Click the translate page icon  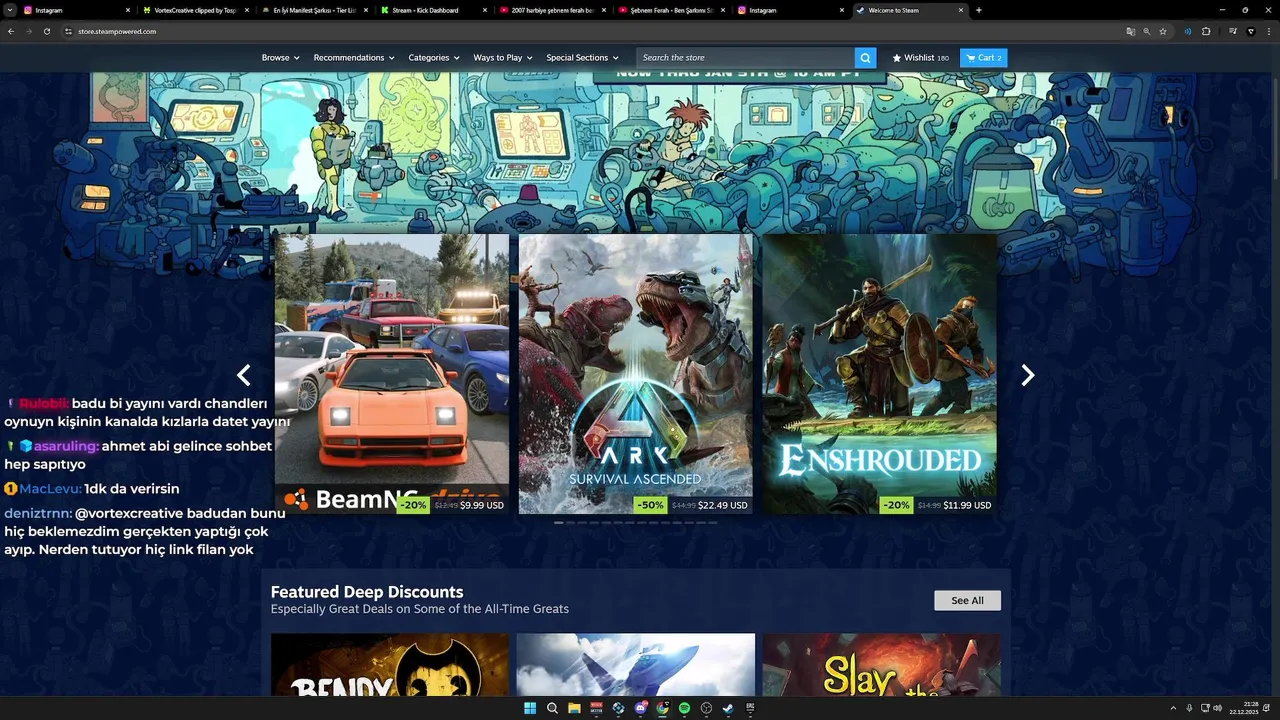[1131, 31]
